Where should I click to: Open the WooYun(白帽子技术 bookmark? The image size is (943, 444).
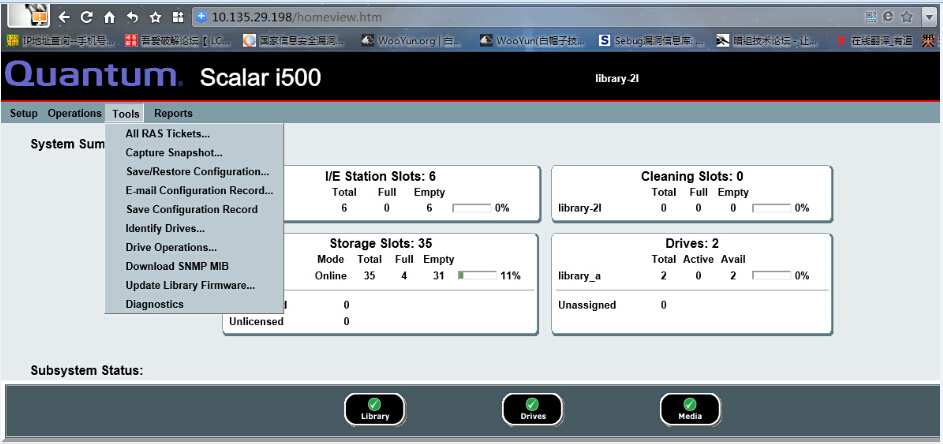click(532, 41)
